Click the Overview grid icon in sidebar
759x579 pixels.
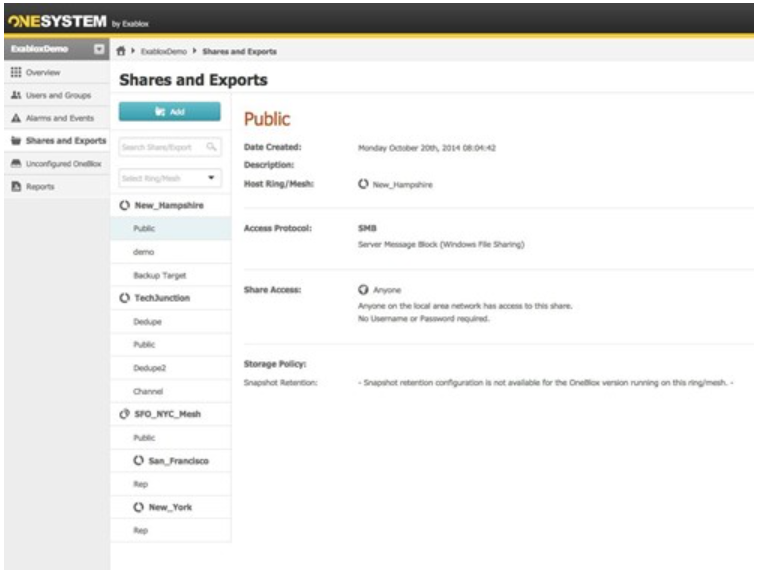(16, 72)
